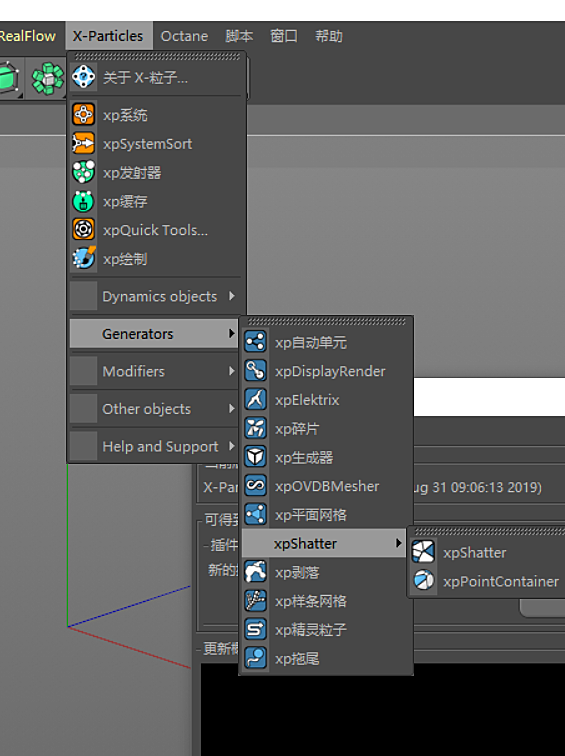Choose the xp精灵粒子 sprite icon

[x=255, y=629]
